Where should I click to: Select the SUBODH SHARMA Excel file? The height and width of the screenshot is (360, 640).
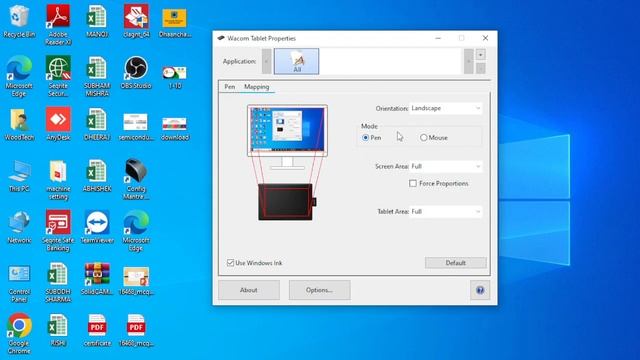(58, 282)
